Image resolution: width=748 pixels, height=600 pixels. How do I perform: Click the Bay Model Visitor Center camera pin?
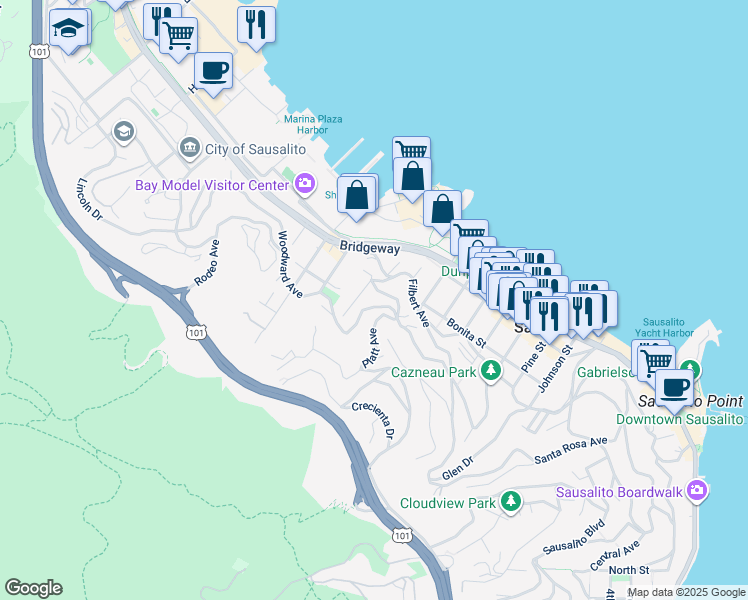[x=305, y=184]
